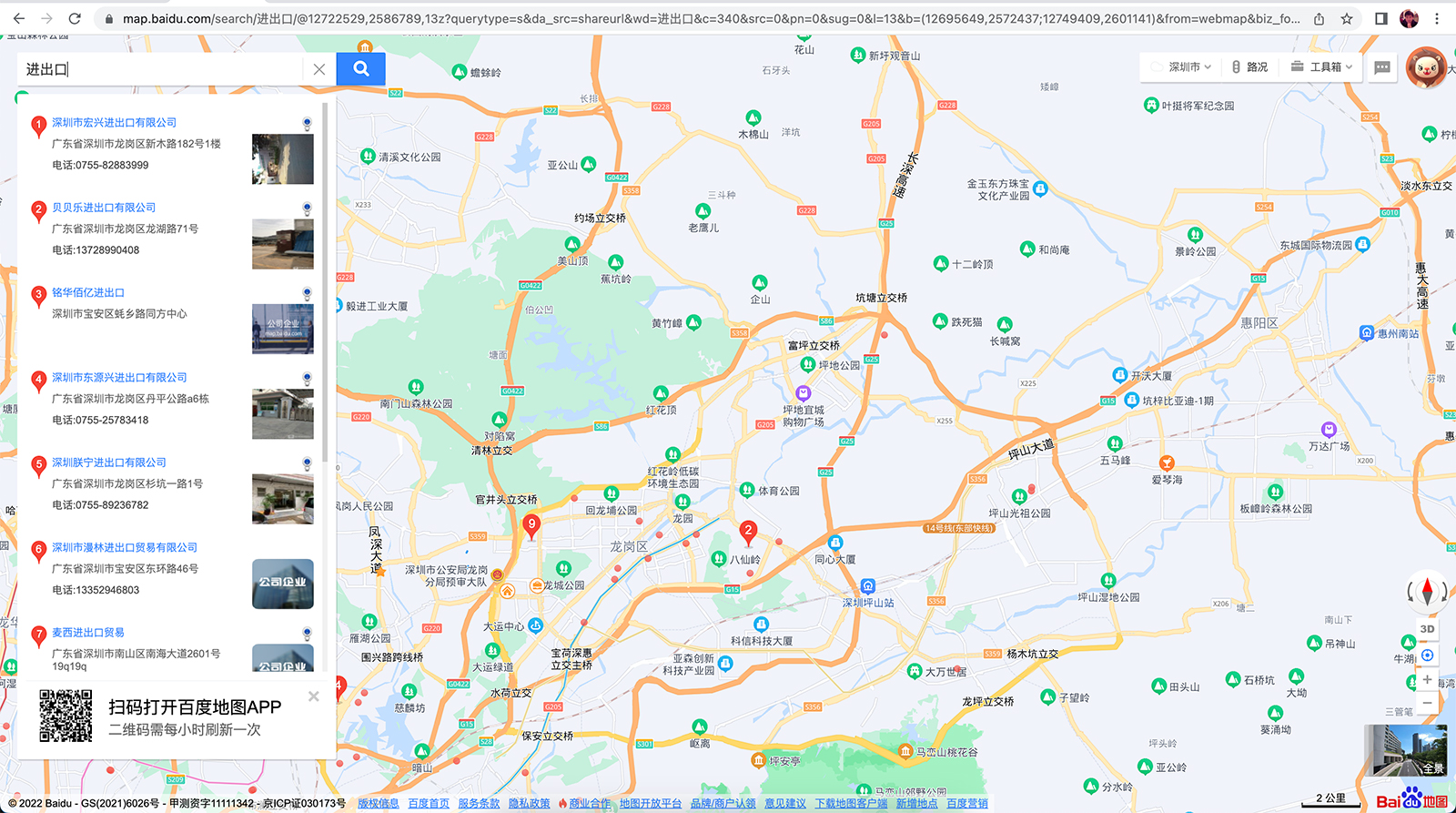Click the 深圳坪山站 station icon
Screen dimensions: 1456x813
pos(868,585)
